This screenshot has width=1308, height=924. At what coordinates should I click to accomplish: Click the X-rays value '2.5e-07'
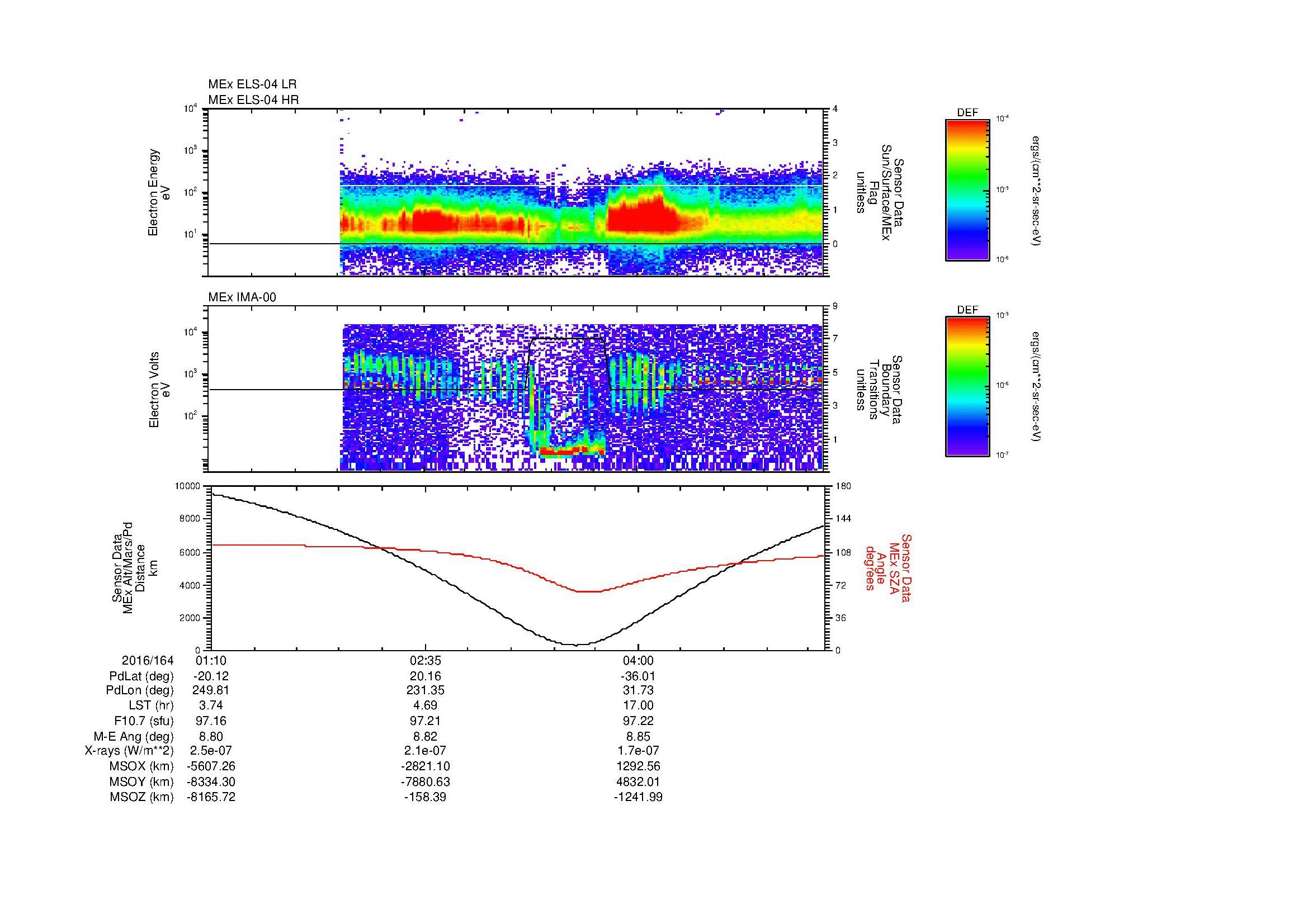(x=211, y=751)
